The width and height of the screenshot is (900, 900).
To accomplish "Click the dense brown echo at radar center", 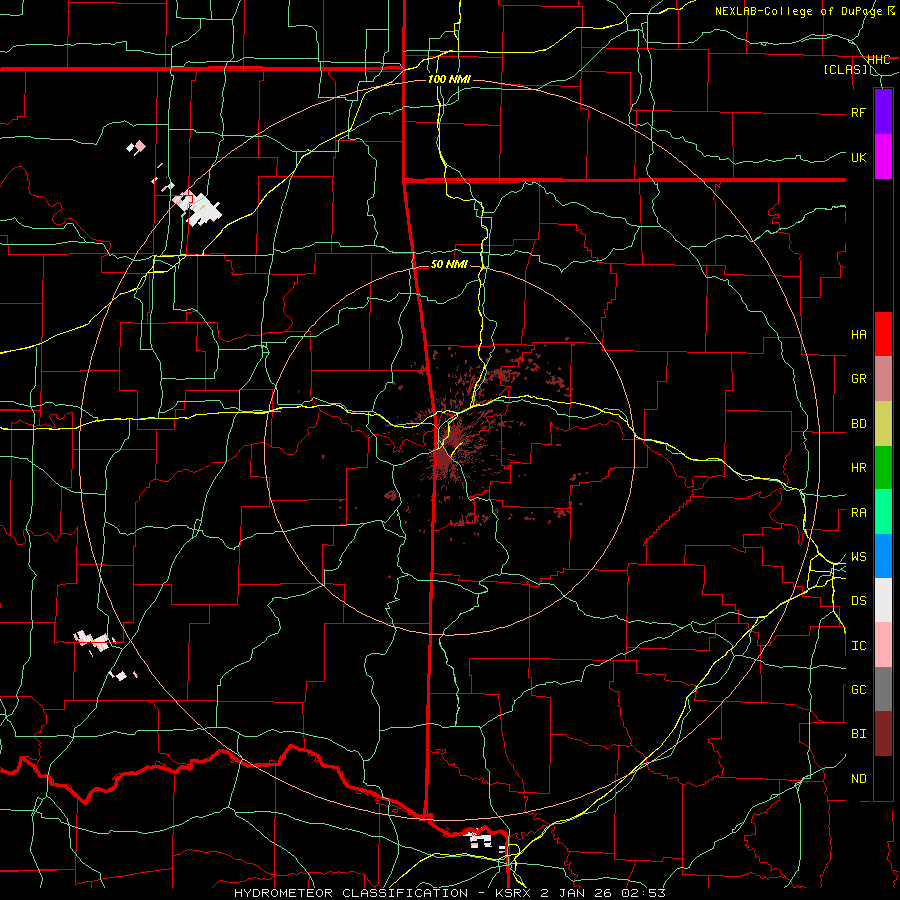I will [x=443, y=459].
